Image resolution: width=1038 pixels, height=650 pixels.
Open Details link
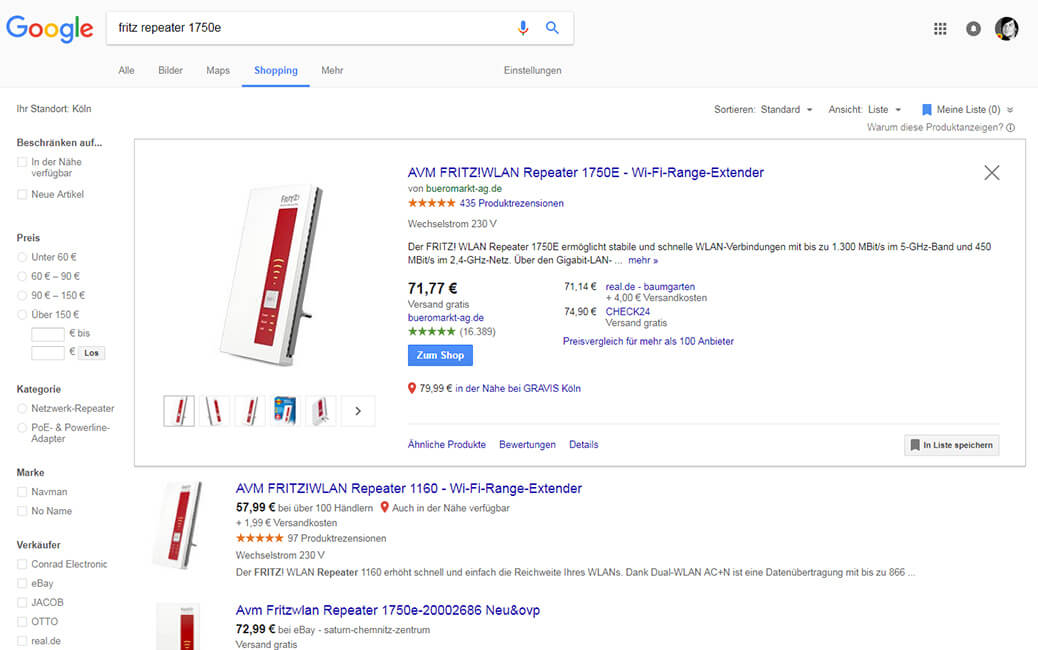(584, 445)
